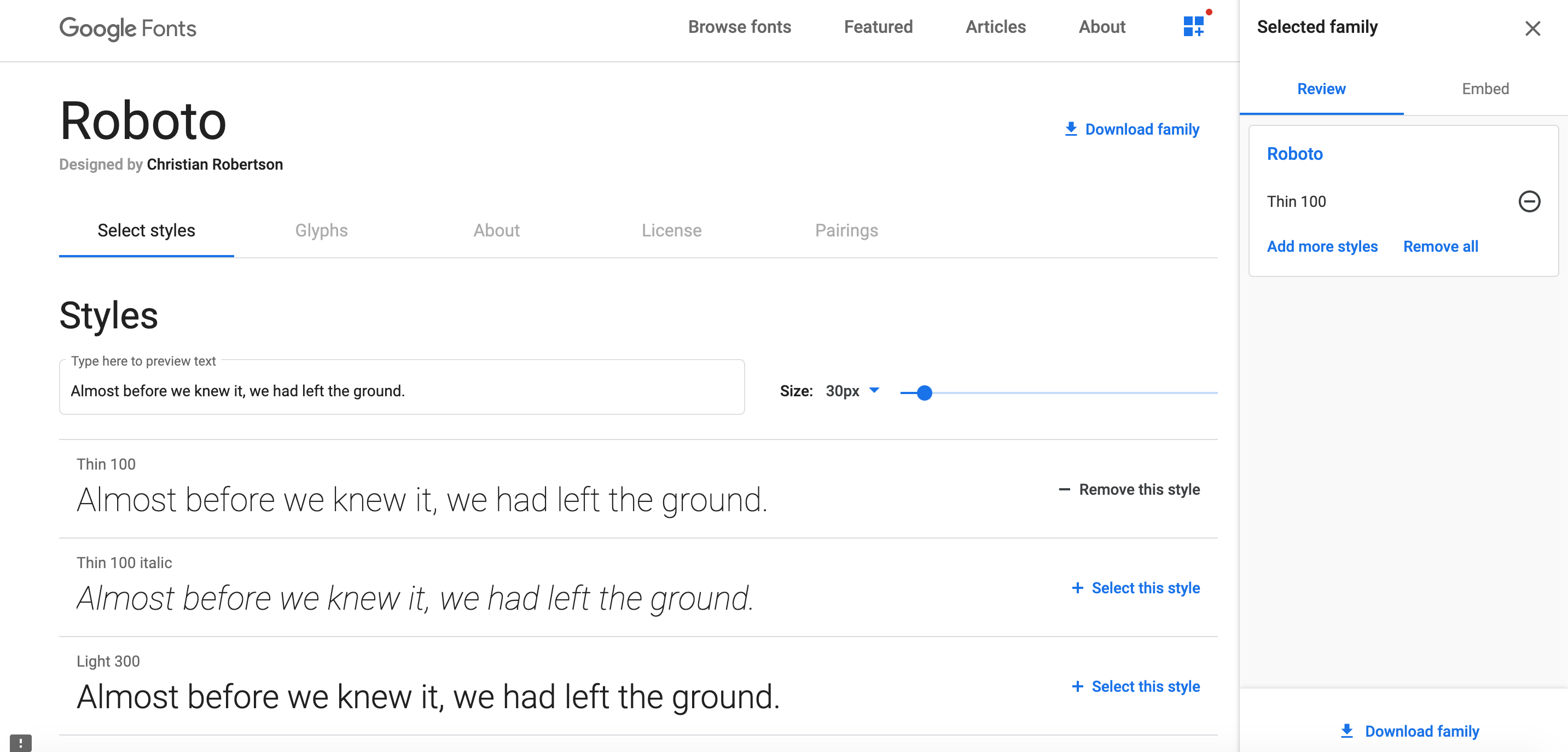Viewport: 1568px width, 752px height.
Task: Open the Articles navigation item
Action: pos(995,27)
